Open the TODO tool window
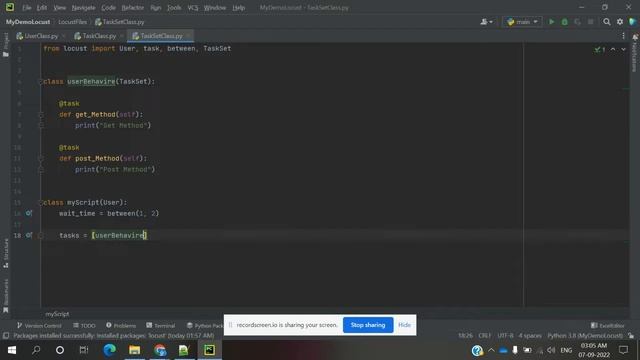Screen dimensions: 640x360 tap(84, 325)
